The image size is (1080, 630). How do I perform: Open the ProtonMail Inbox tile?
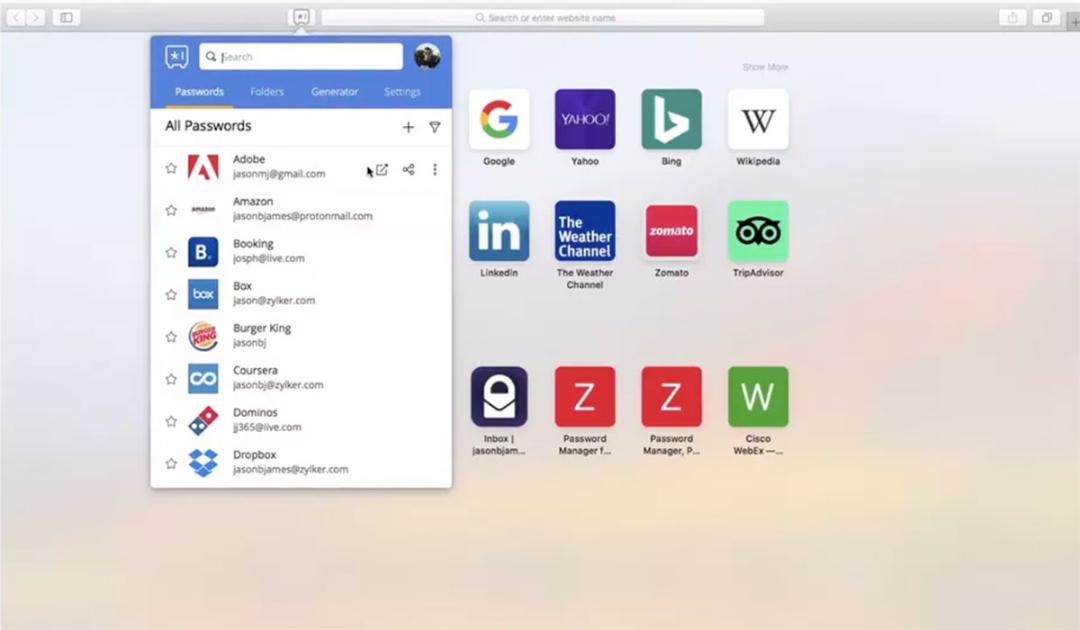click(499, 397)
